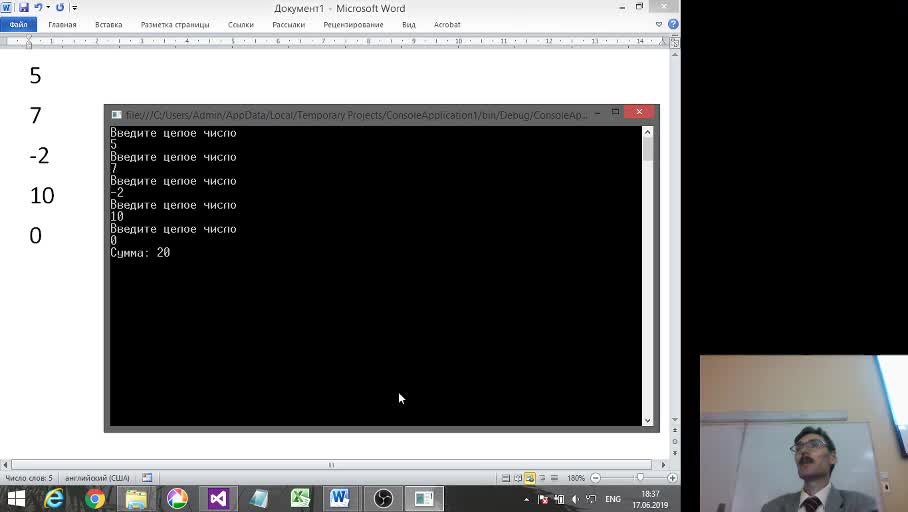The height and width of the screenshot is (512, 908).
Task: Open File Explorer from taskbar
Action: 136,499
